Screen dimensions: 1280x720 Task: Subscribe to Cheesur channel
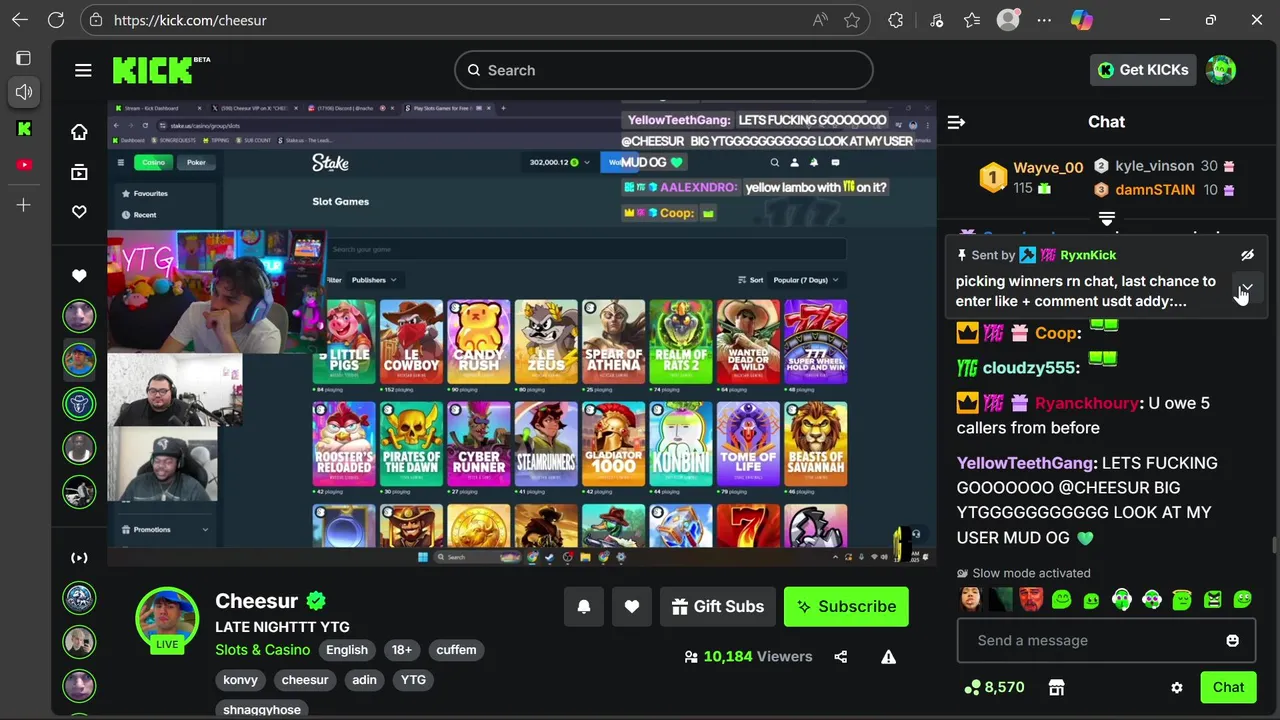tap(846, 606)
